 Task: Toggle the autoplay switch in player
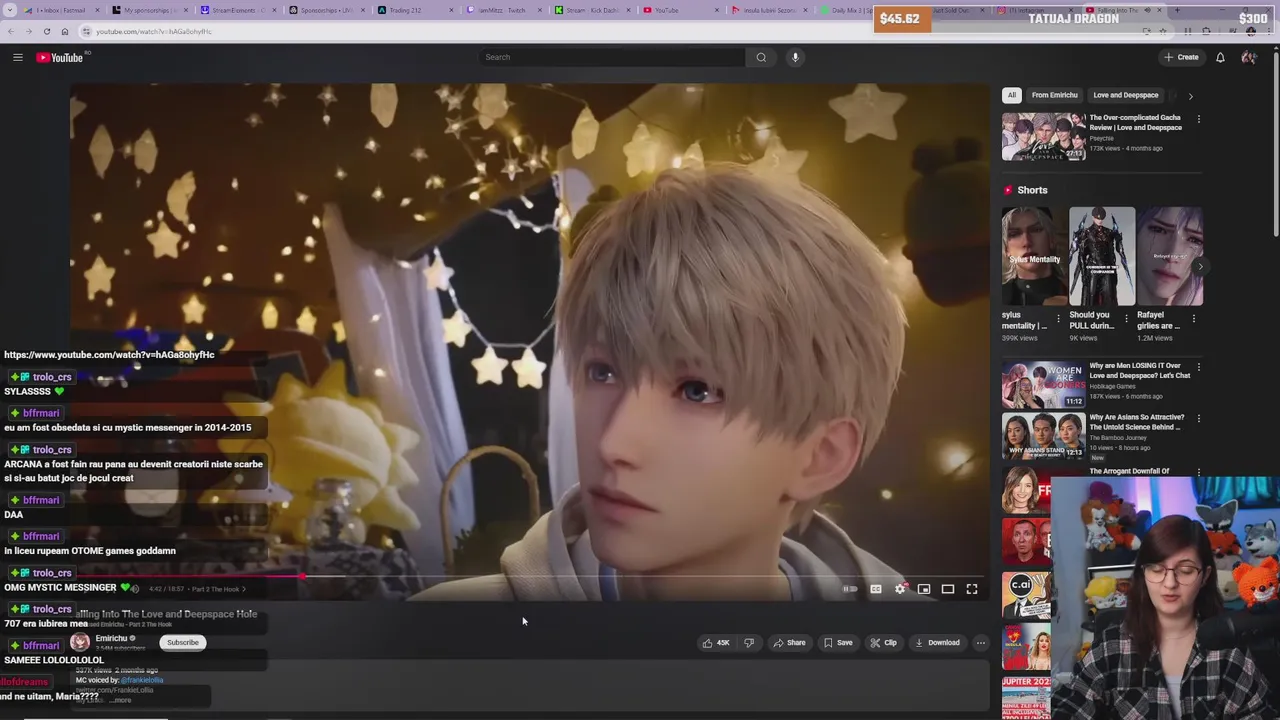pyautogui.click(x=850, y=589)
